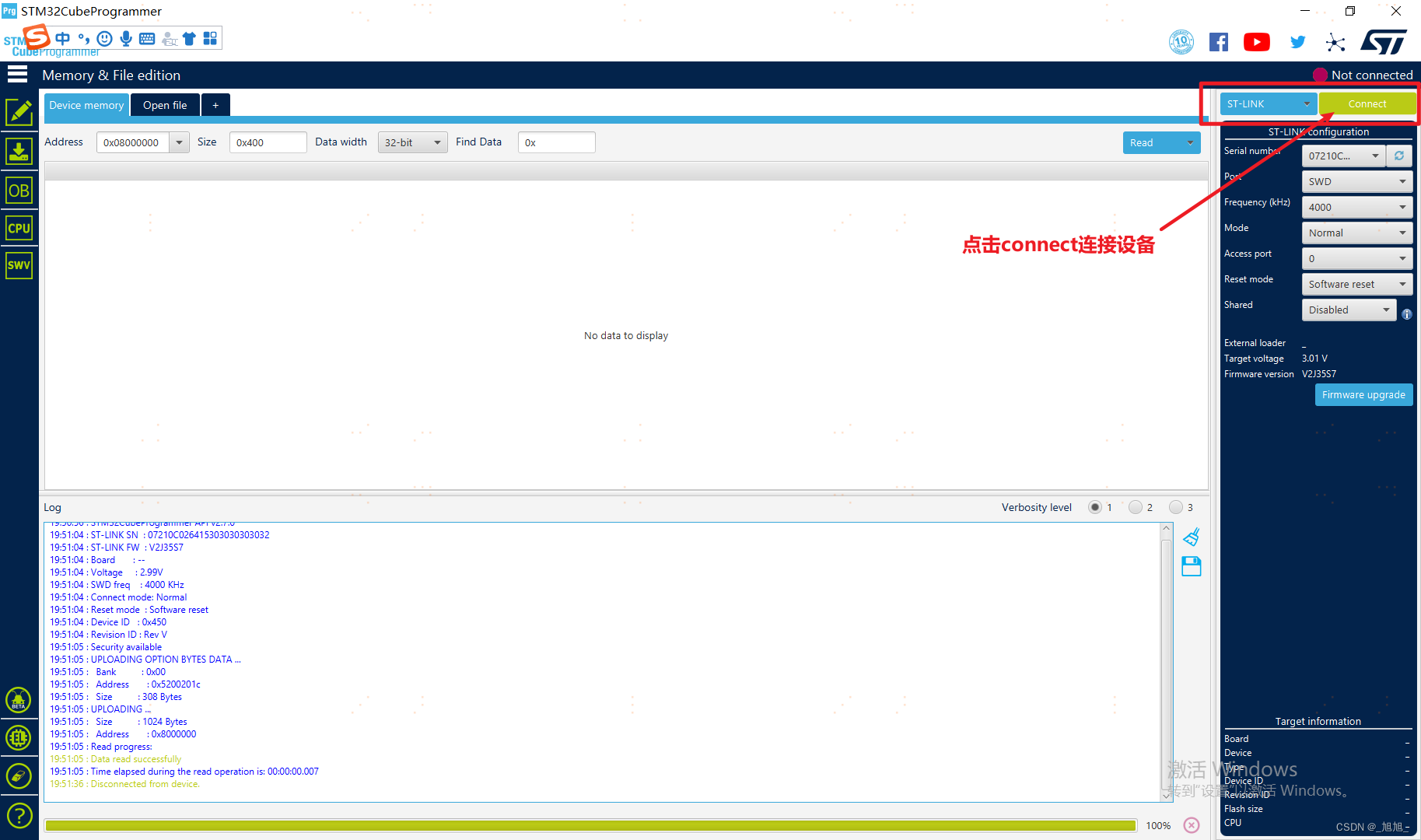The width and height of the screenshot is (1421, 840).
Task: Toggle Sogou Chinese input mode icon
Action: tap(63, 38)
